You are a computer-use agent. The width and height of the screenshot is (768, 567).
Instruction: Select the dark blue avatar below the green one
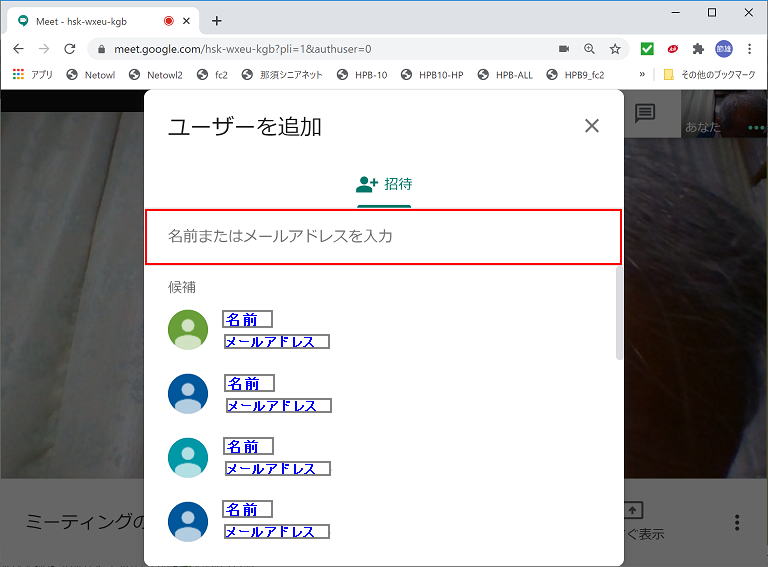(188, 394)
